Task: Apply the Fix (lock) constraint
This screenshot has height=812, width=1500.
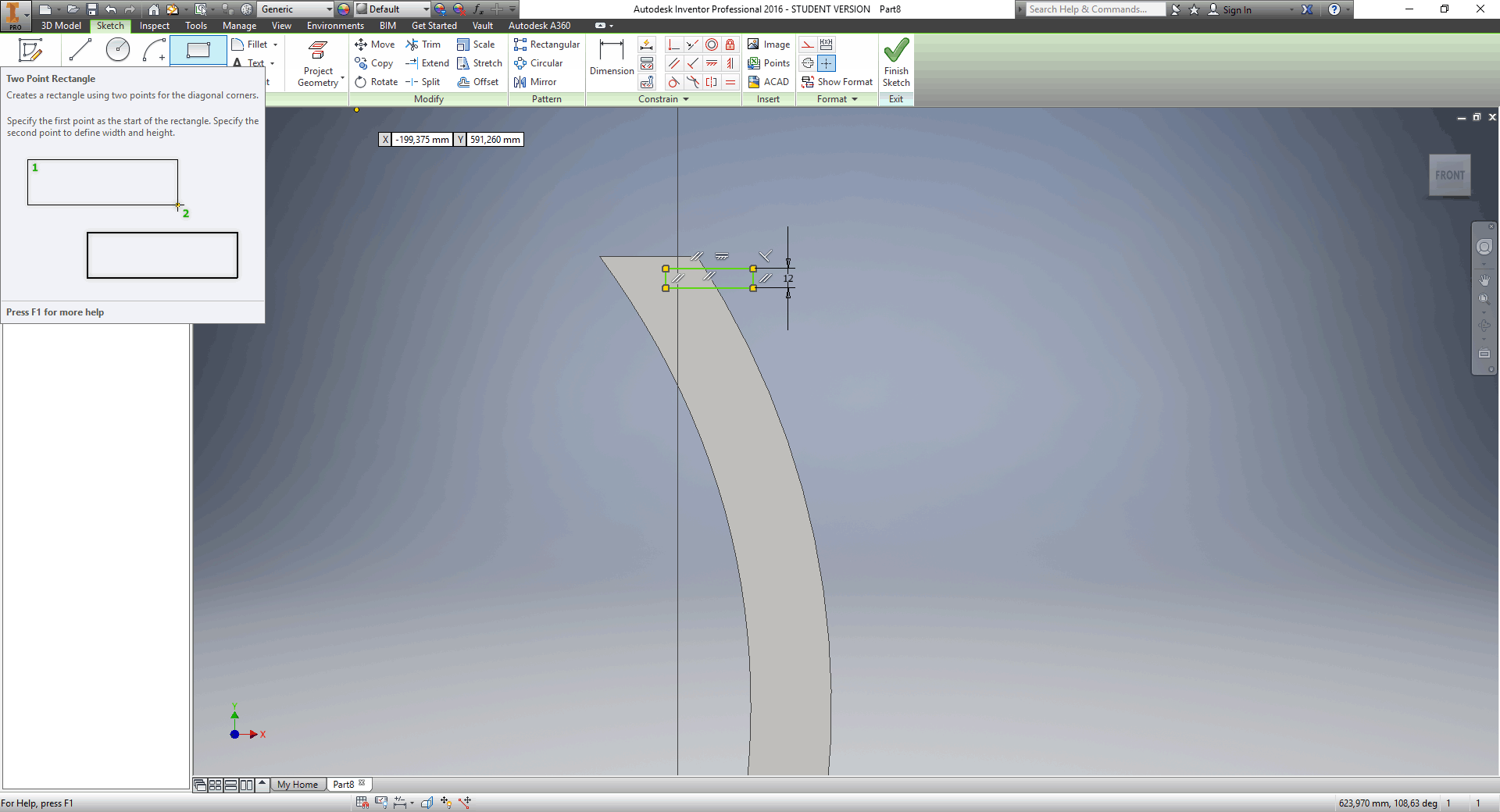Action: (x=730, y=45)
